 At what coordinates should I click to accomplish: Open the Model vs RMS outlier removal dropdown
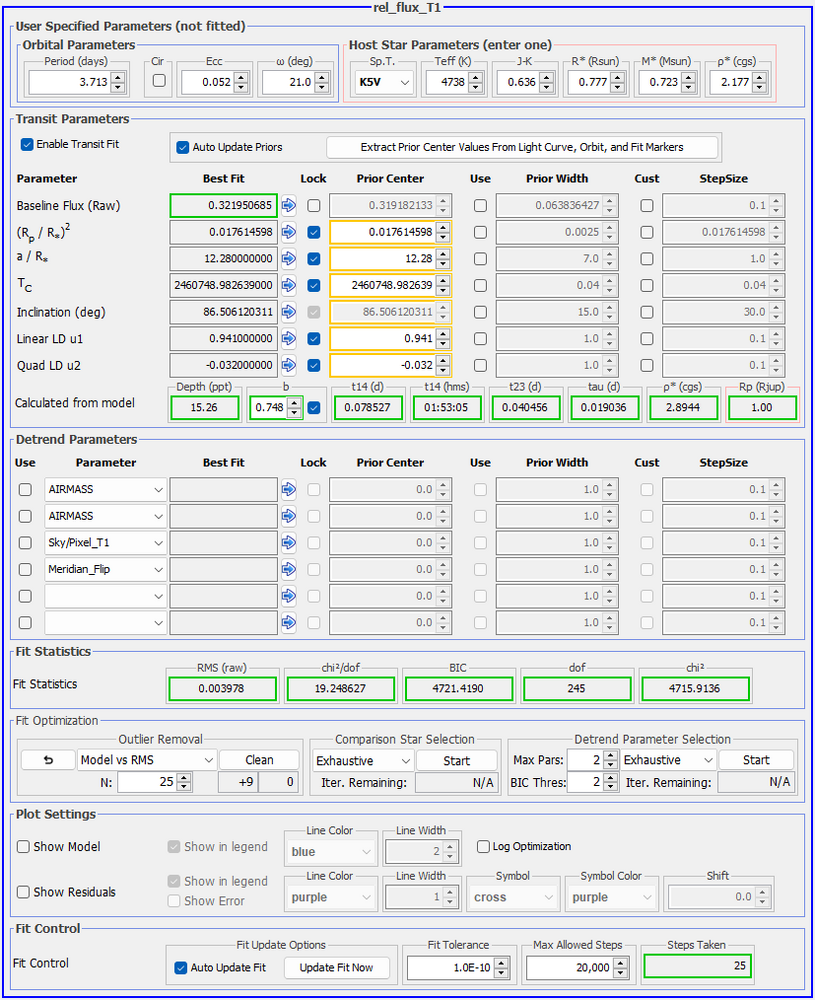pyautogui.click(x=145, y=759)
